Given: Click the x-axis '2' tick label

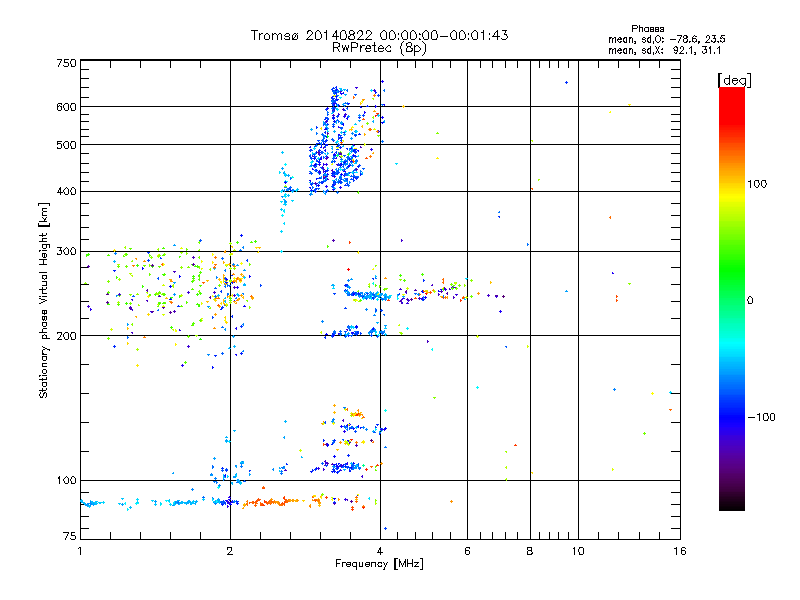Looking at the screenshot, I should [230, 551].
